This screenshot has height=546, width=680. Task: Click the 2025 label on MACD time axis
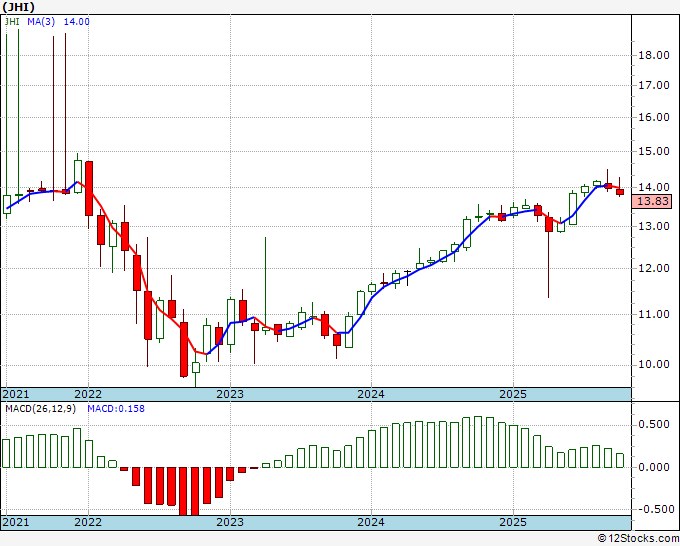tap(513, 522)
